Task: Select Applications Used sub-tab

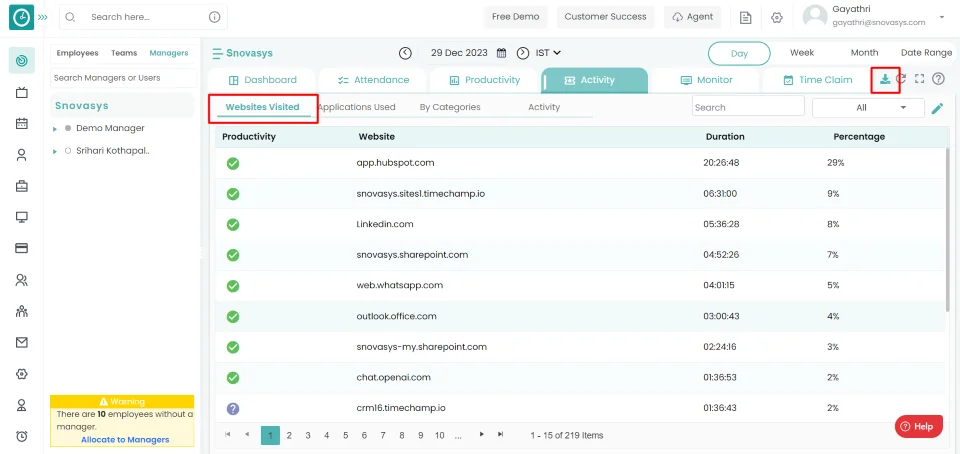Action: (356, 107)
